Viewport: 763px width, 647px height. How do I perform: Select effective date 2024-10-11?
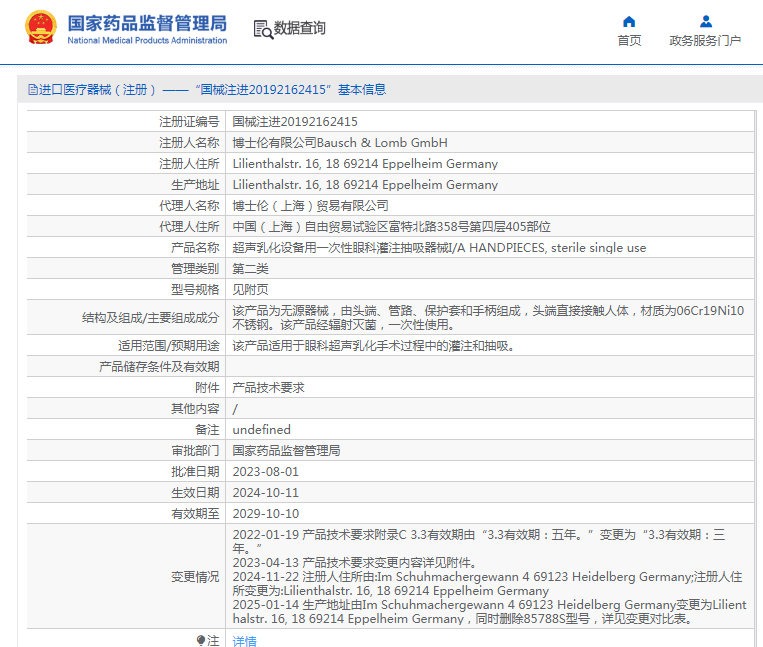click(266, 493)
